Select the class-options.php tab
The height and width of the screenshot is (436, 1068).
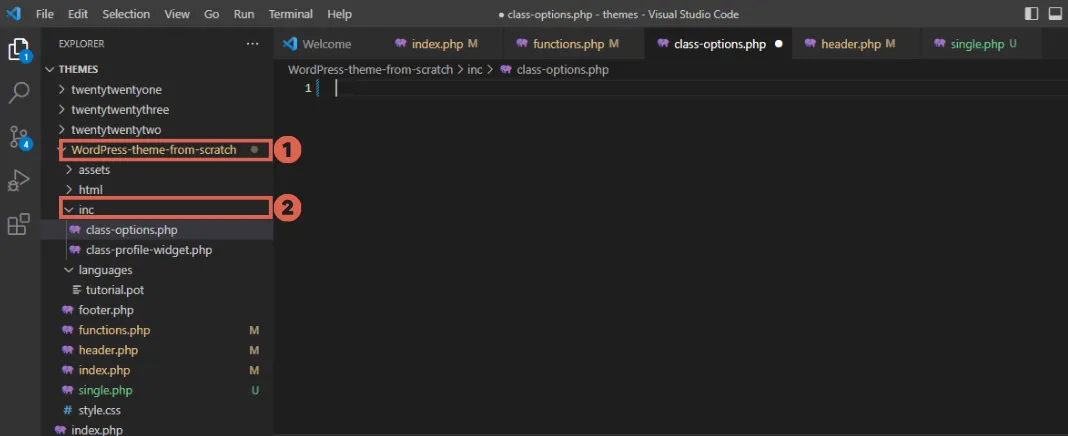[x=719, y=44]
